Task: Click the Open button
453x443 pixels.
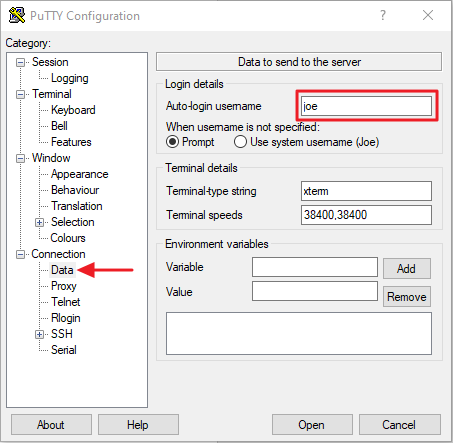Action: tap(312, 425)
